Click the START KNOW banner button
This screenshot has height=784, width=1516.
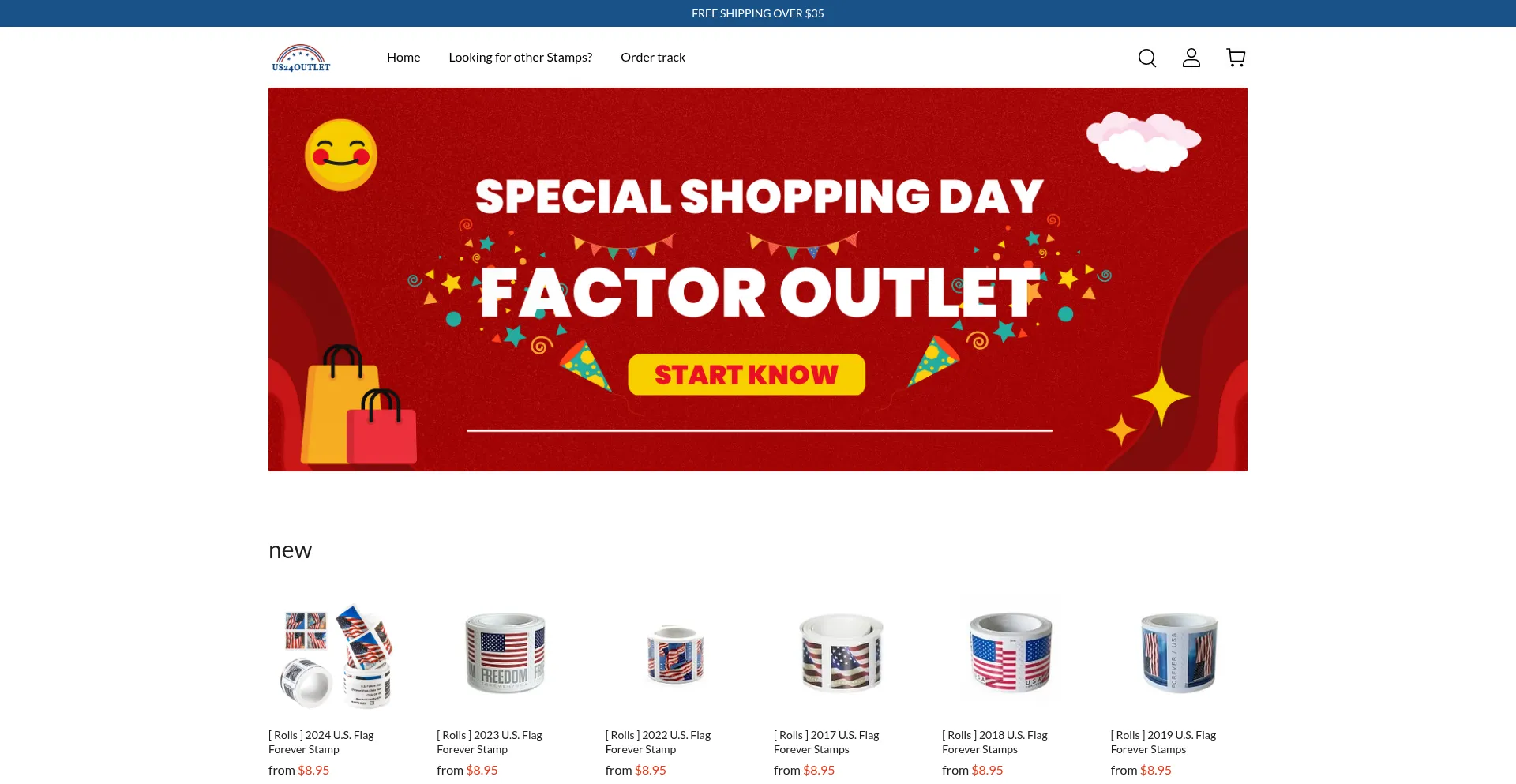tap(746, 374)
